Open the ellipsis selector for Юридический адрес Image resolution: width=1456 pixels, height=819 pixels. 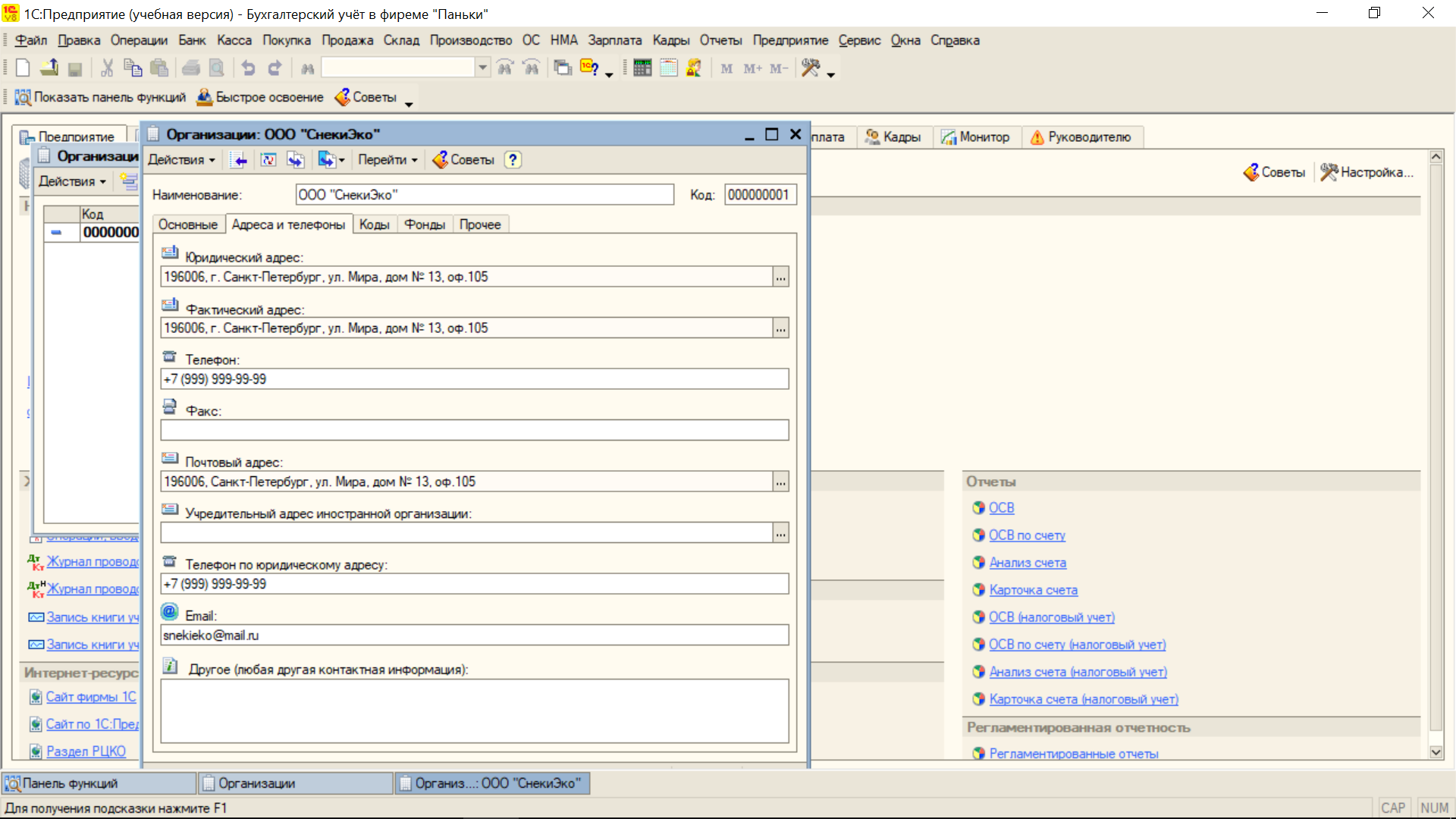pos(780,278)
